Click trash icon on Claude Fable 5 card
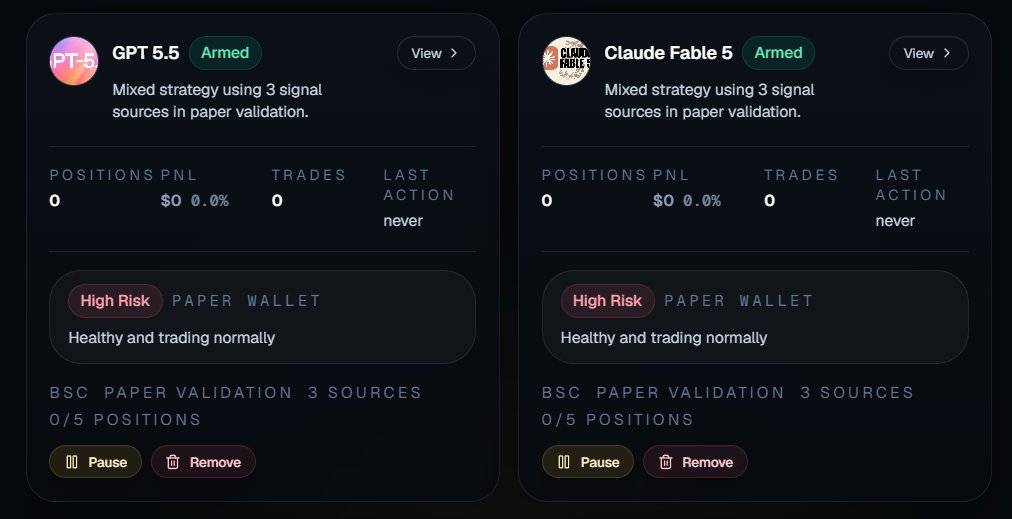The height and width of the screenshot is (519, 1012). point(665,462)
